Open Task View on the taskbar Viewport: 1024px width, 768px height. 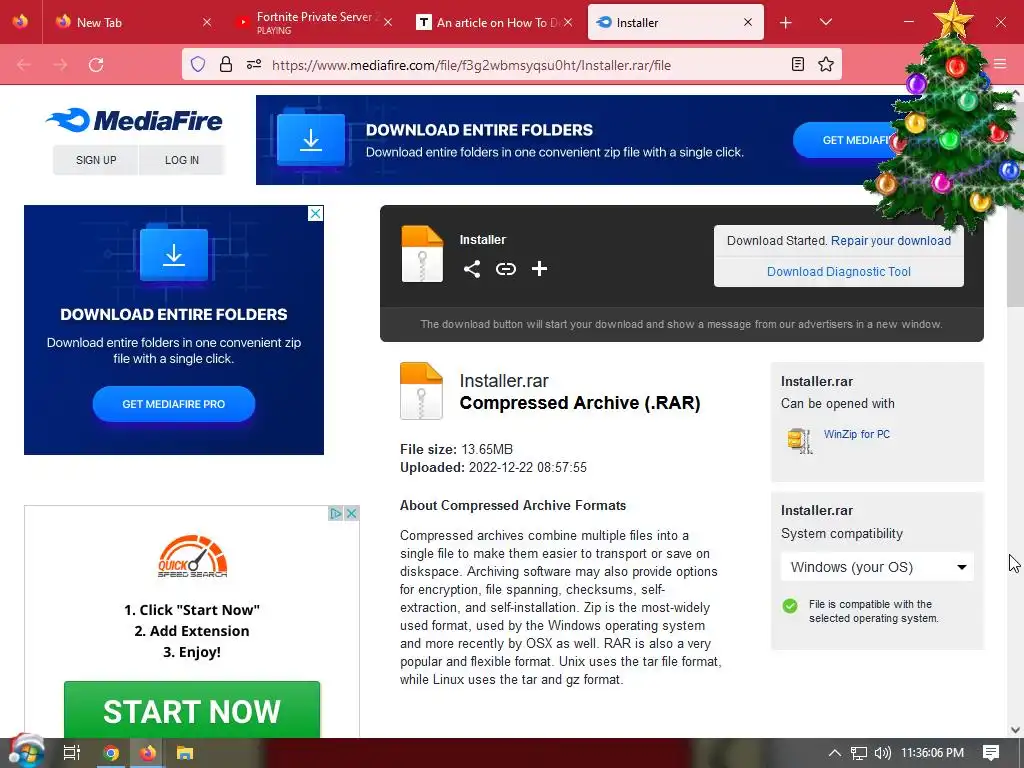coord(72,753)
